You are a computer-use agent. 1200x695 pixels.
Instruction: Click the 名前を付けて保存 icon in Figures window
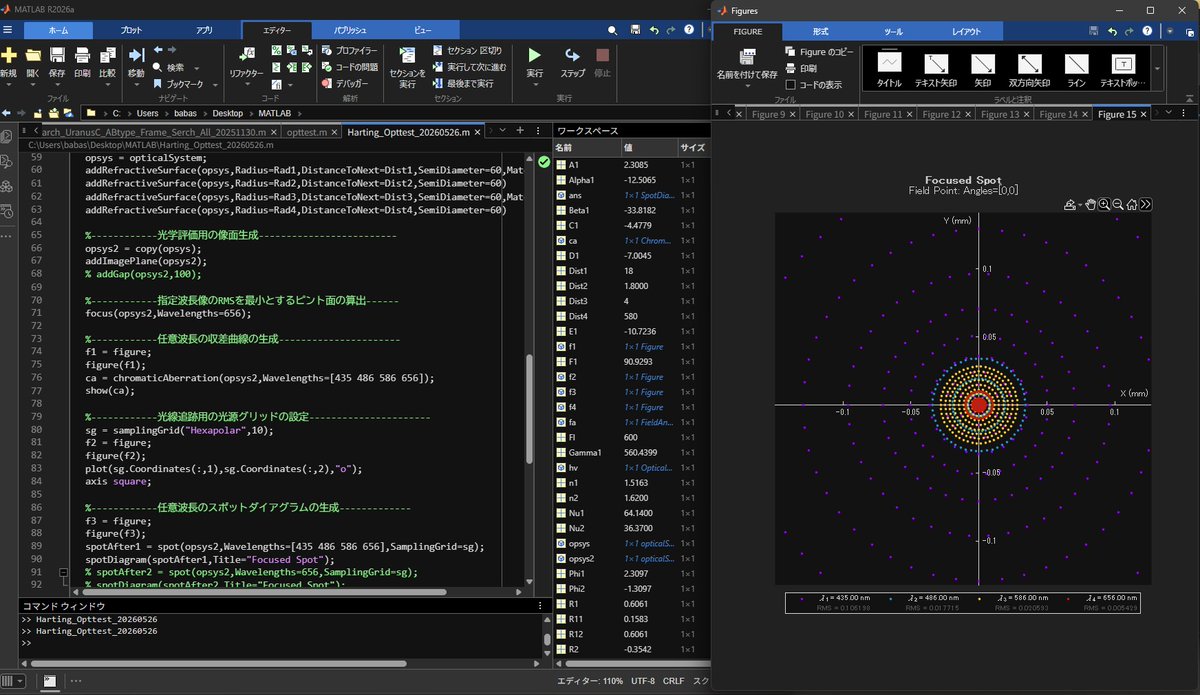[747, 56]
